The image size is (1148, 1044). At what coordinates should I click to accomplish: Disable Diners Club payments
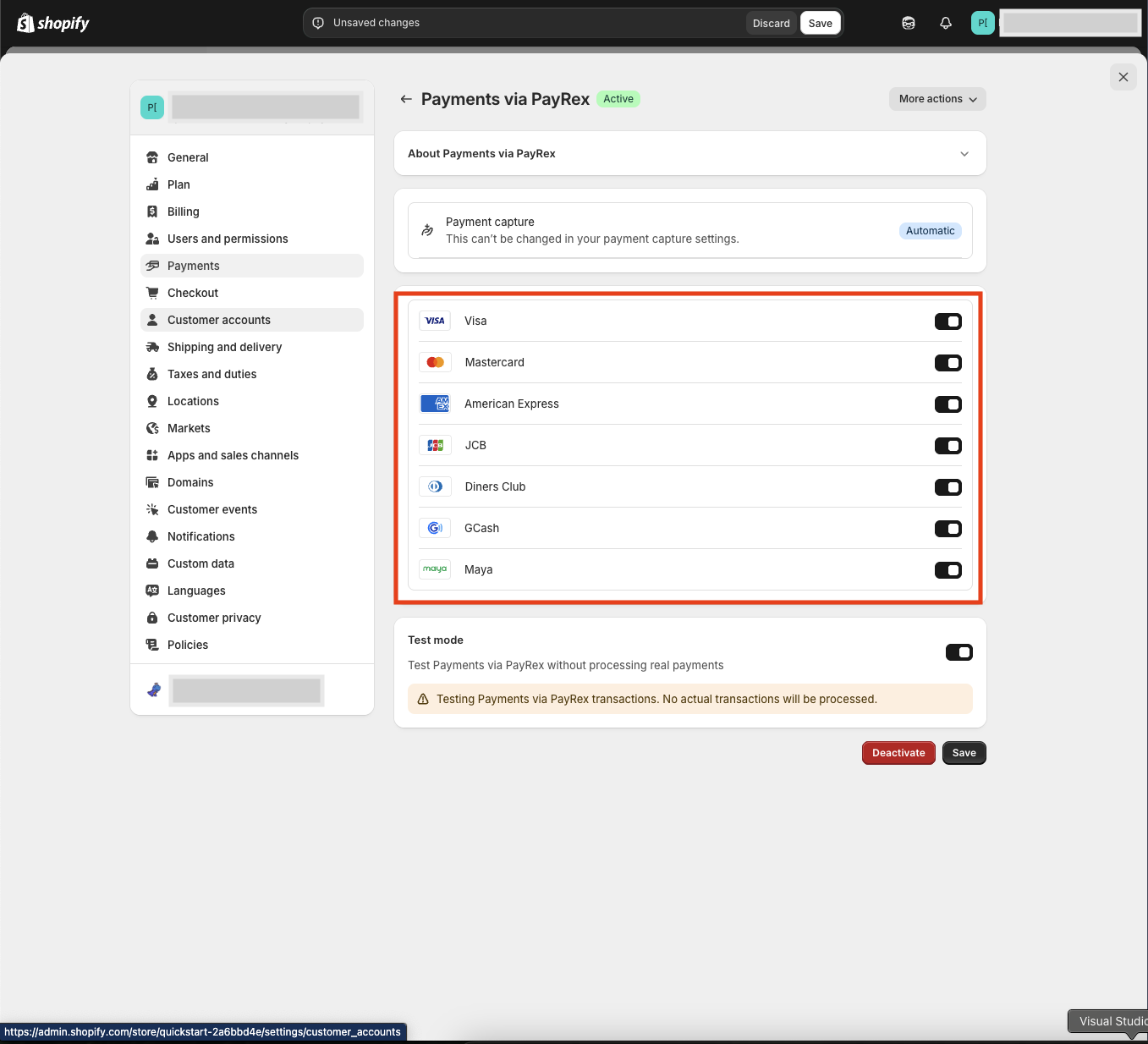tap(948, 486)
